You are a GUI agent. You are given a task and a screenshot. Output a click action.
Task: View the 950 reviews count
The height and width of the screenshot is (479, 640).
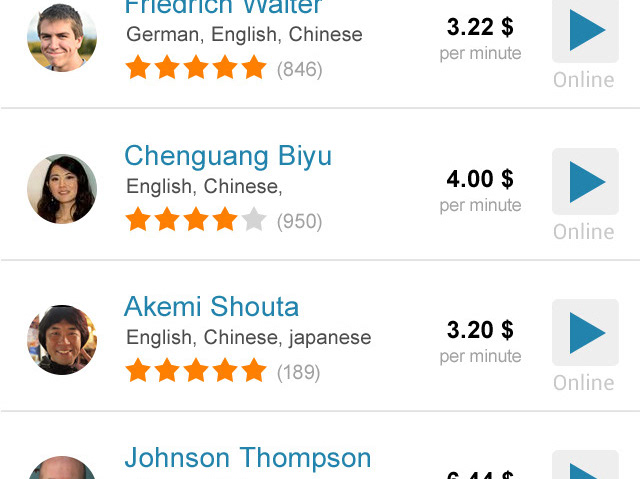tap(300, 221)
